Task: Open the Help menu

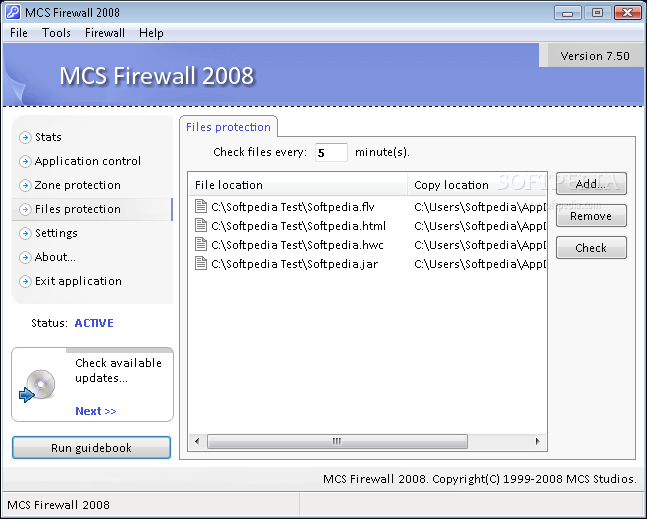Action: (151, 33)
